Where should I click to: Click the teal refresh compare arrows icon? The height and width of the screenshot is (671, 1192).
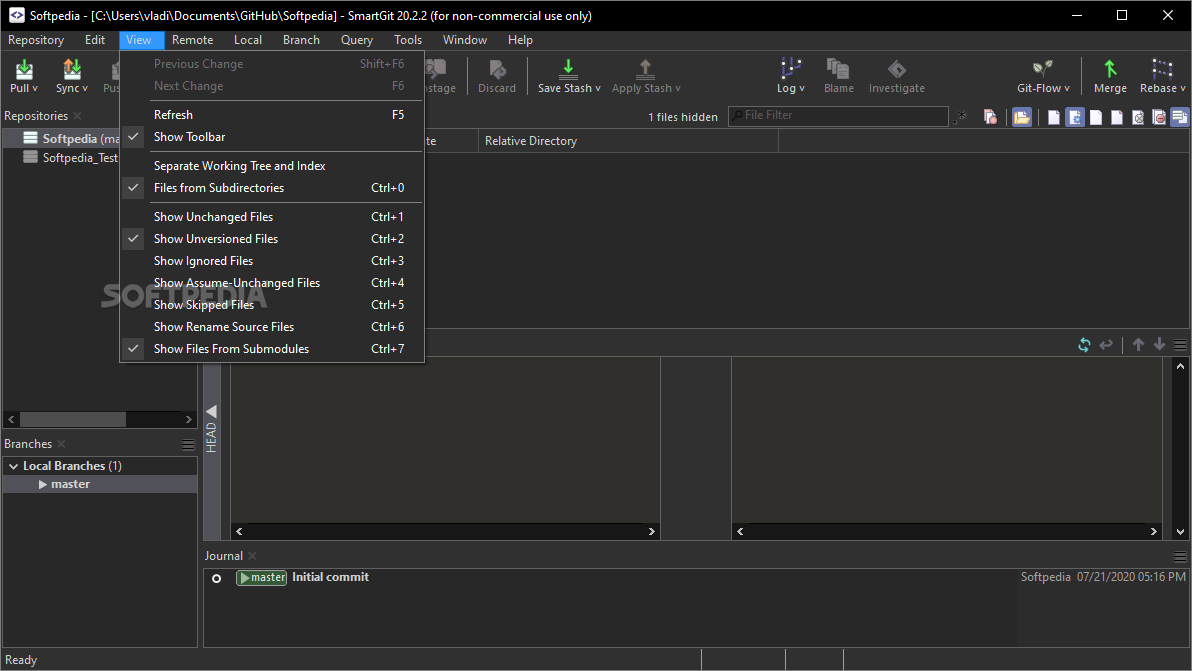click(x=1084, y=344)
